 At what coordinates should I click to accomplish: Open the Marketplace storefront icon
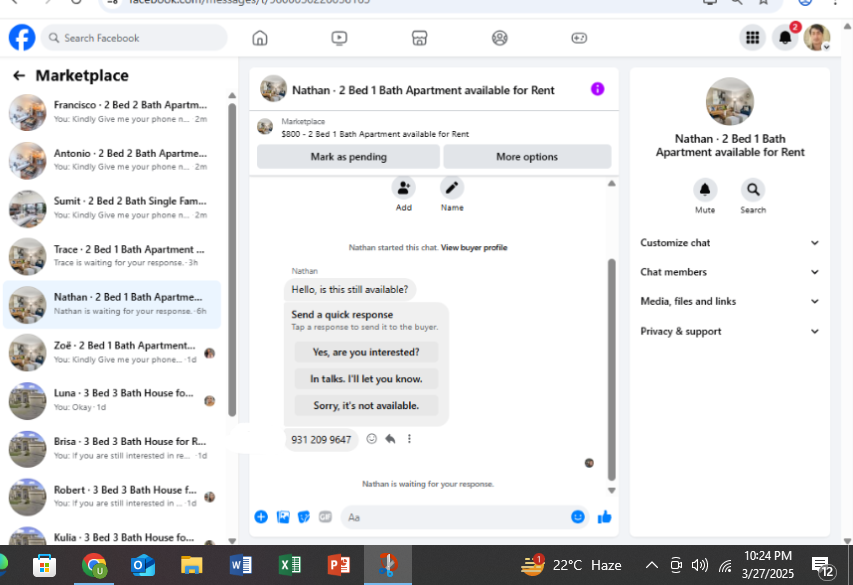[x=419, y=38]
